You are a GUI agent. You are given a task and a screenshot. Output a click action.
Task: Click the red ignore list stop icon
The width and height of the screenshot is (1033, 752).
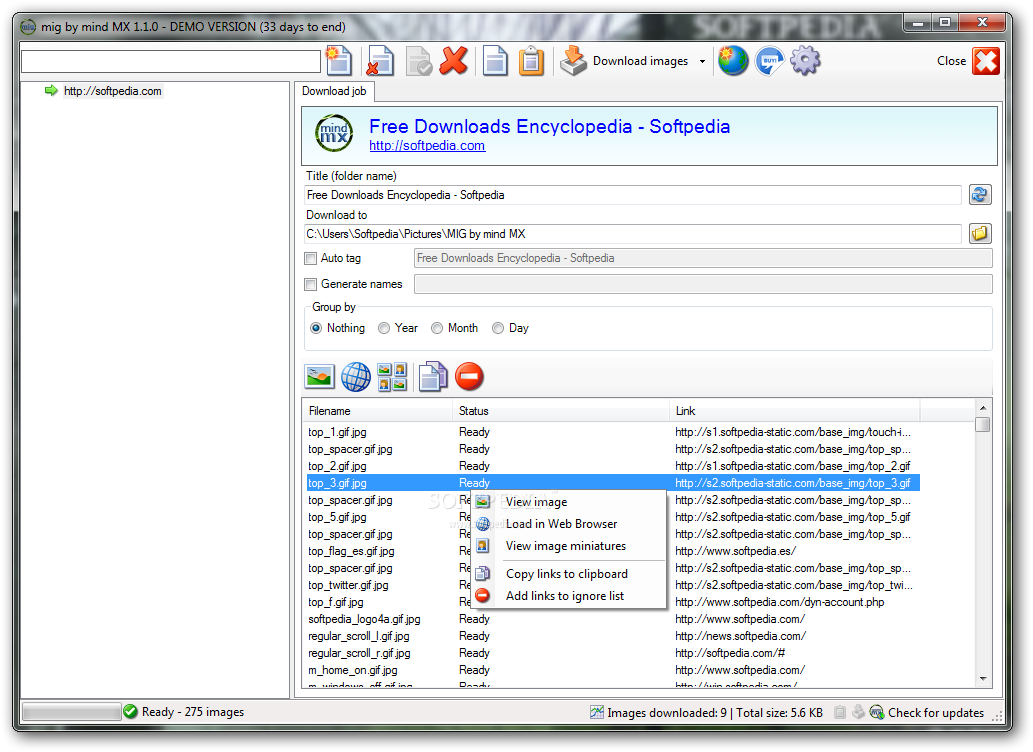point(469,377)
